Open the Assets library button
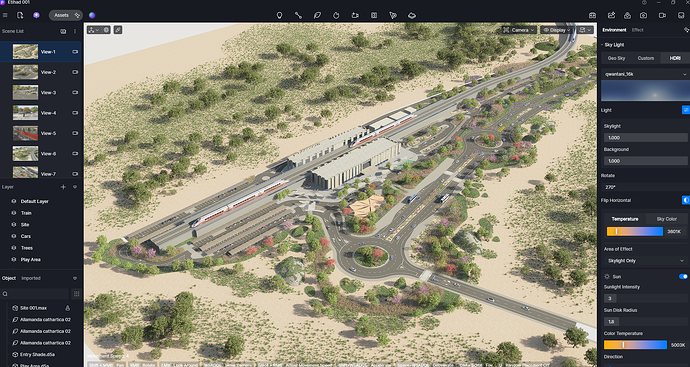 pyautogui.click(x=66, y=15)
